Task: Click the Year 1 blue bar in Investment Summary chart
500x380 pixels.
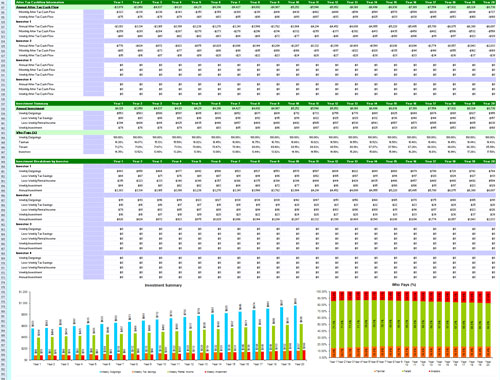Action: [x=33, y=344]
